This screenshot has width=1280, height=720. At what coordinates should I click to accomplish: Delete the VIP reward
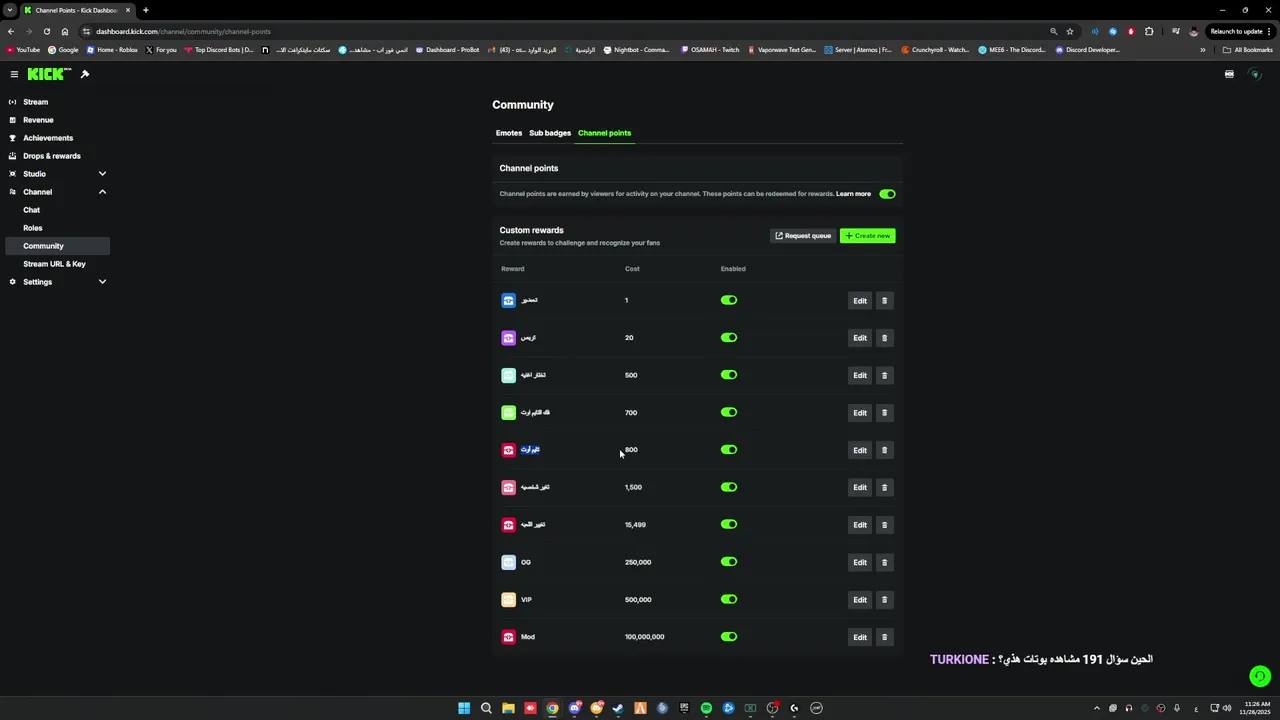pyautogui.click(x=884, y=600)
